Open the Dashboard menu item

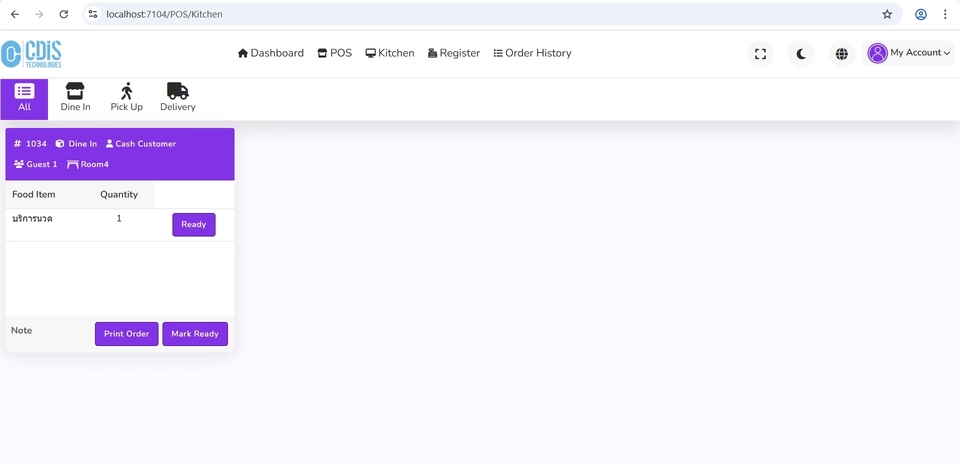271,53
